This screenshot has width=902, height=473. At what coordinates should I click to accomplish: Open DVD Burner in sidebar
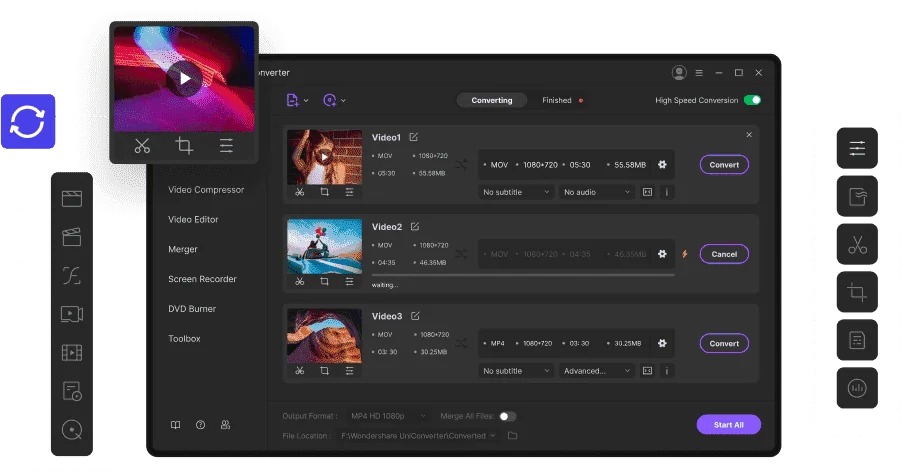[x=192, y=309]
